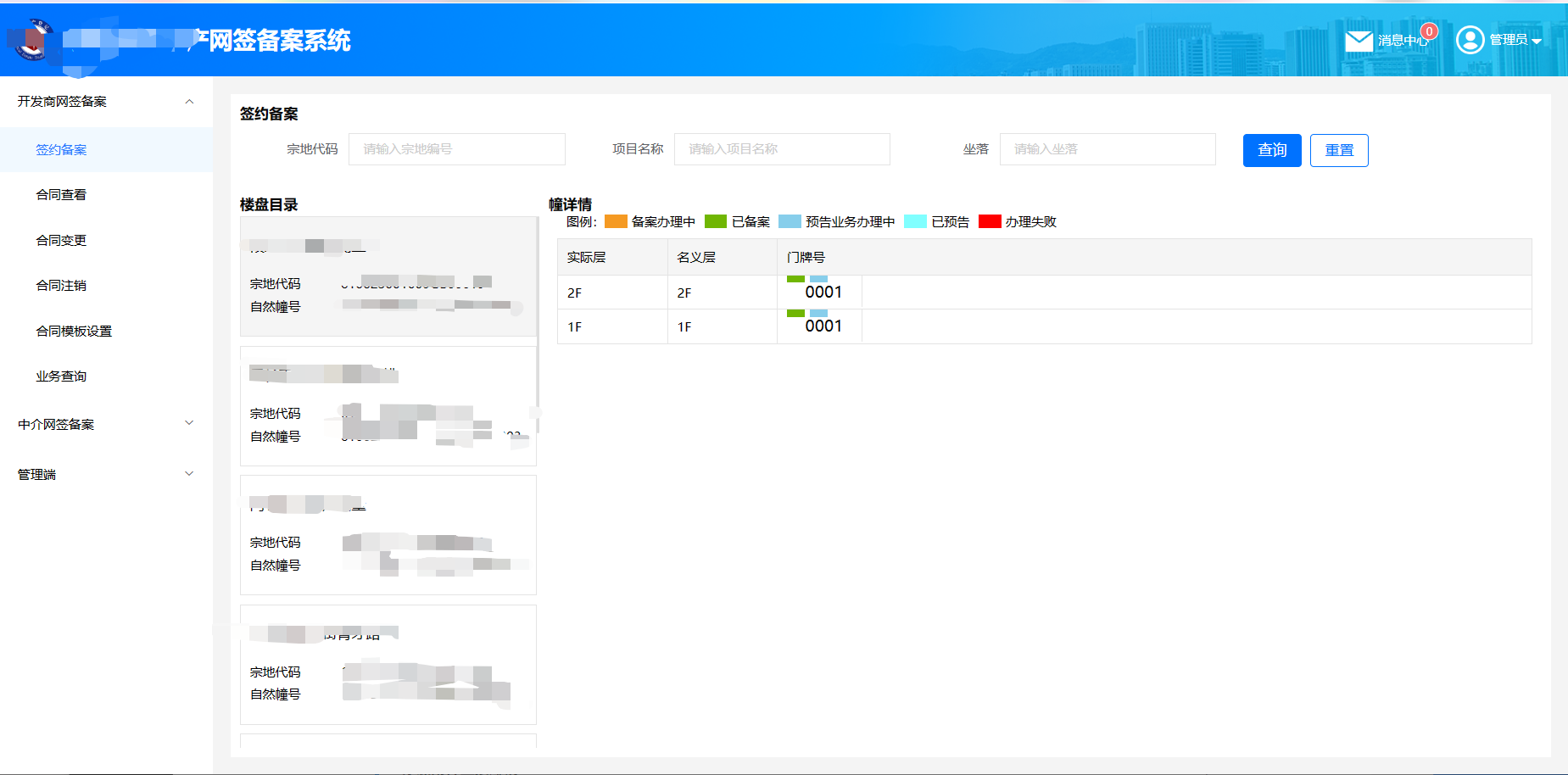1568x775 pixels.
Task: Click the 幢详情 section heading
Action: pyautogui.click(x=570, y=204)
